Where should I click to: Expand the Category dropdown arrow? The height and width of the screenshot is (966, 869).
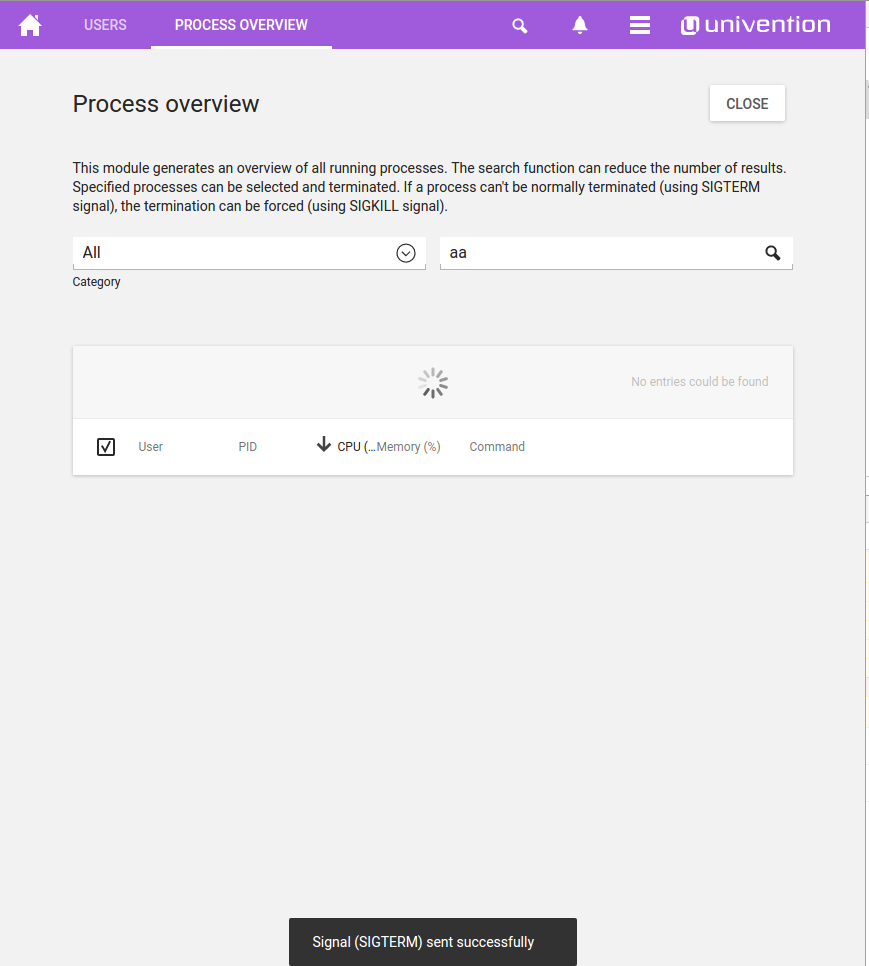pos(405,253)
